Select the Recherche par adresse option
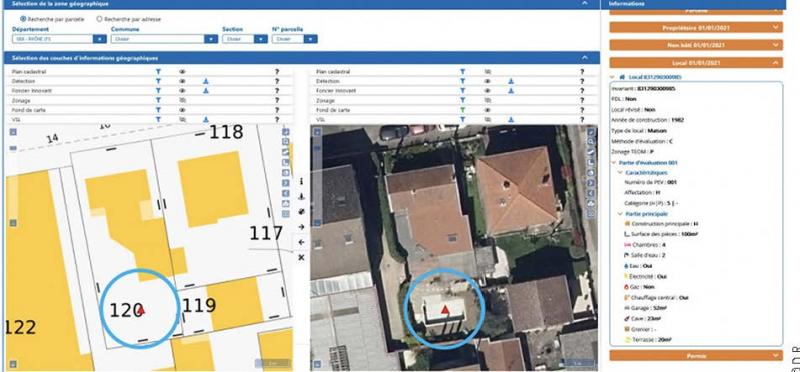This screenshot has width=800, height=372. click(99, 19)
